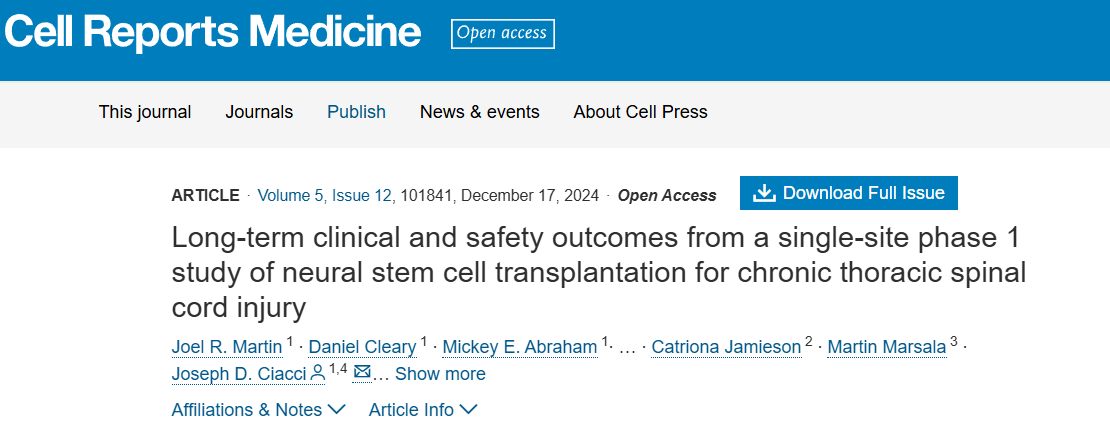Show more authors in the author list
This screenshot has width=1110, height=430.
pos(440,374)
